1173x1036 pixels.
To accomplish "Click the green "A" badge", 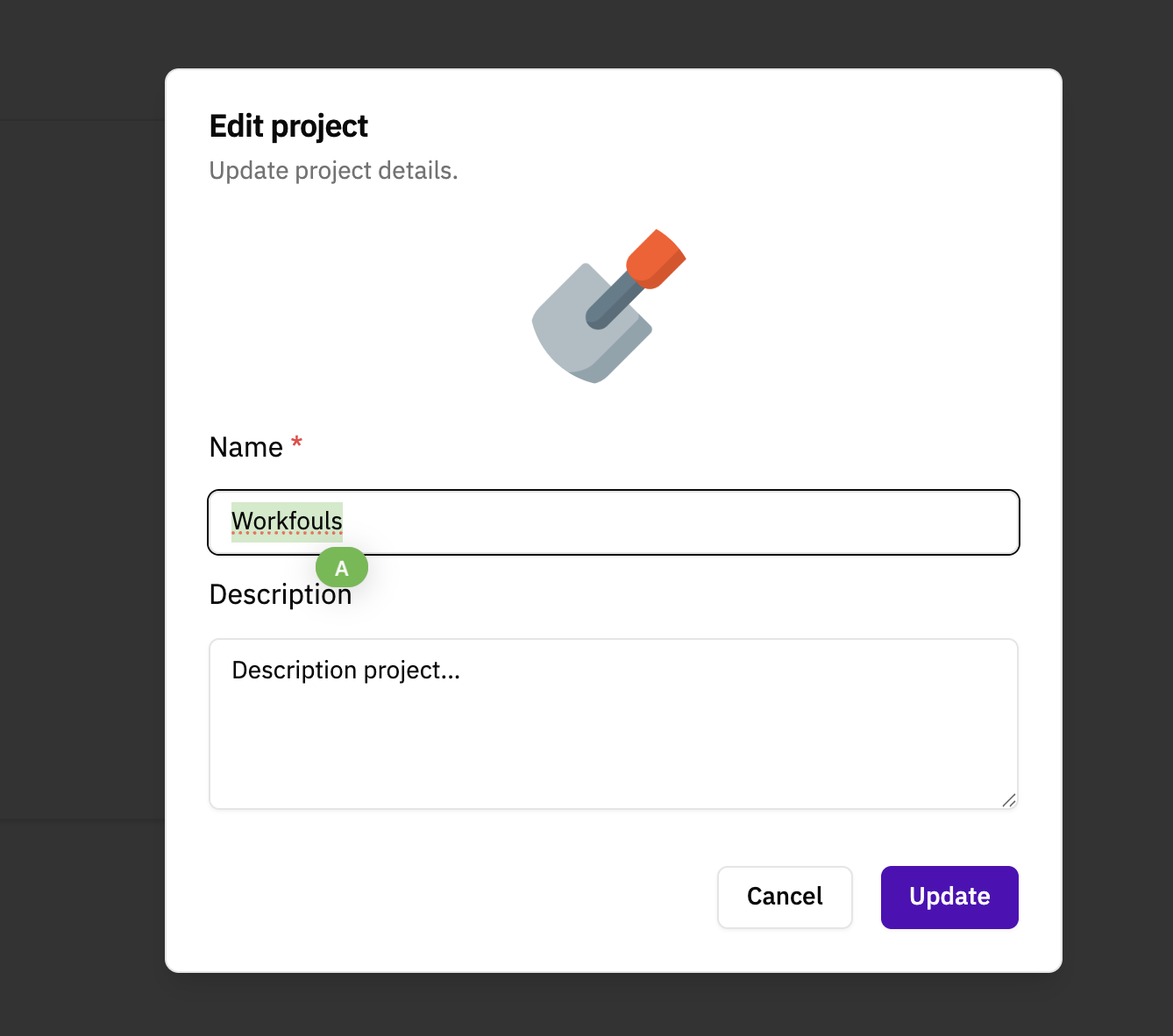I will point(342,568).
